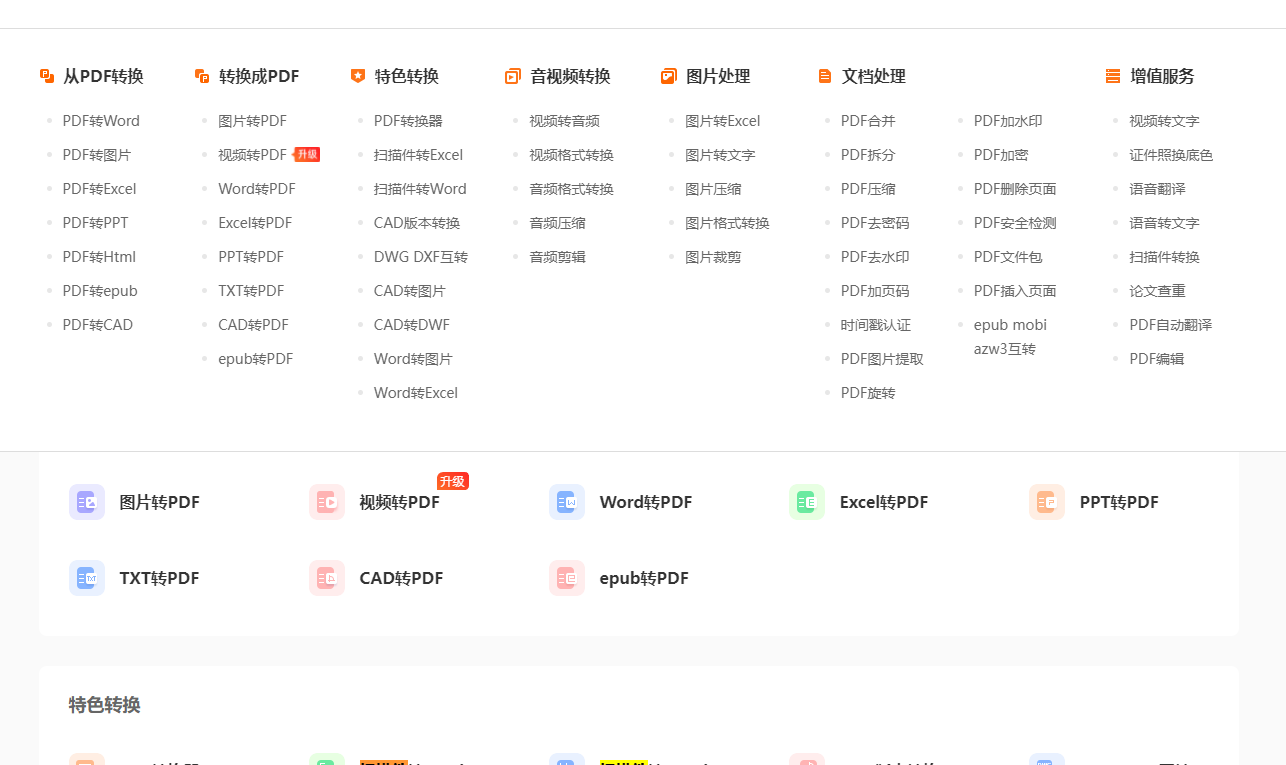The height and width of the screenshot is (765, 1286).
Task: Select 图片转文字 link
Action: coord(721,155)
